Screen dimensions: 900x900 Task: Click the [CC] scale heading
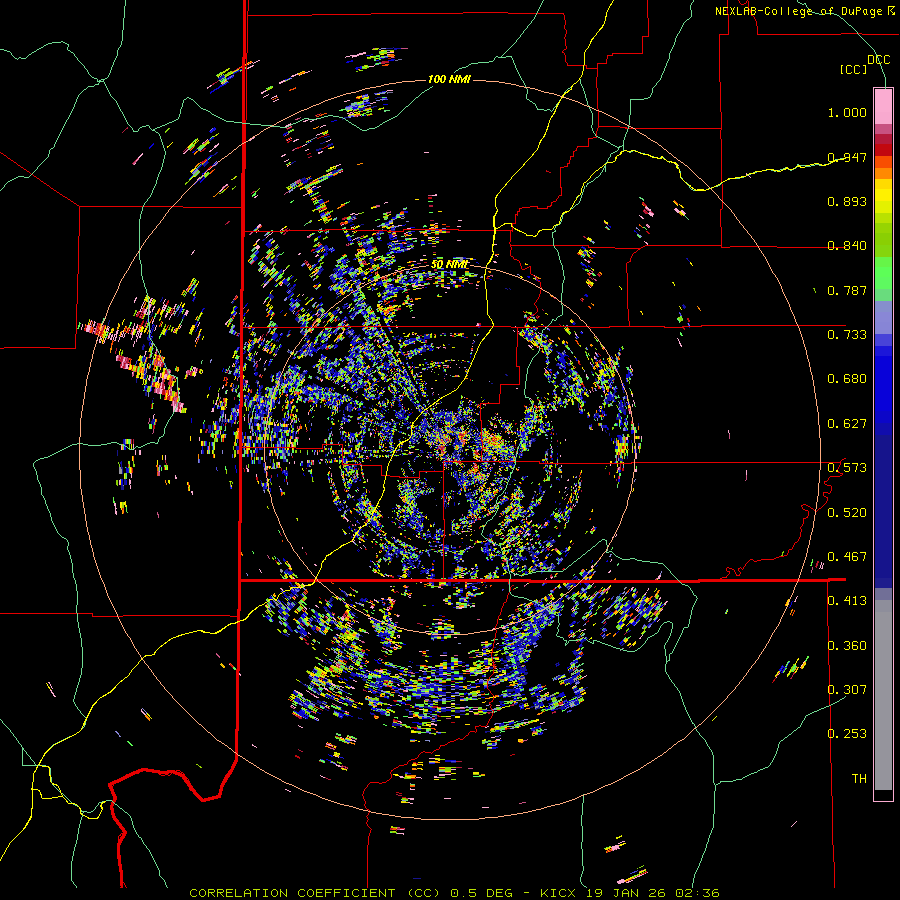[x=854, y=69]
